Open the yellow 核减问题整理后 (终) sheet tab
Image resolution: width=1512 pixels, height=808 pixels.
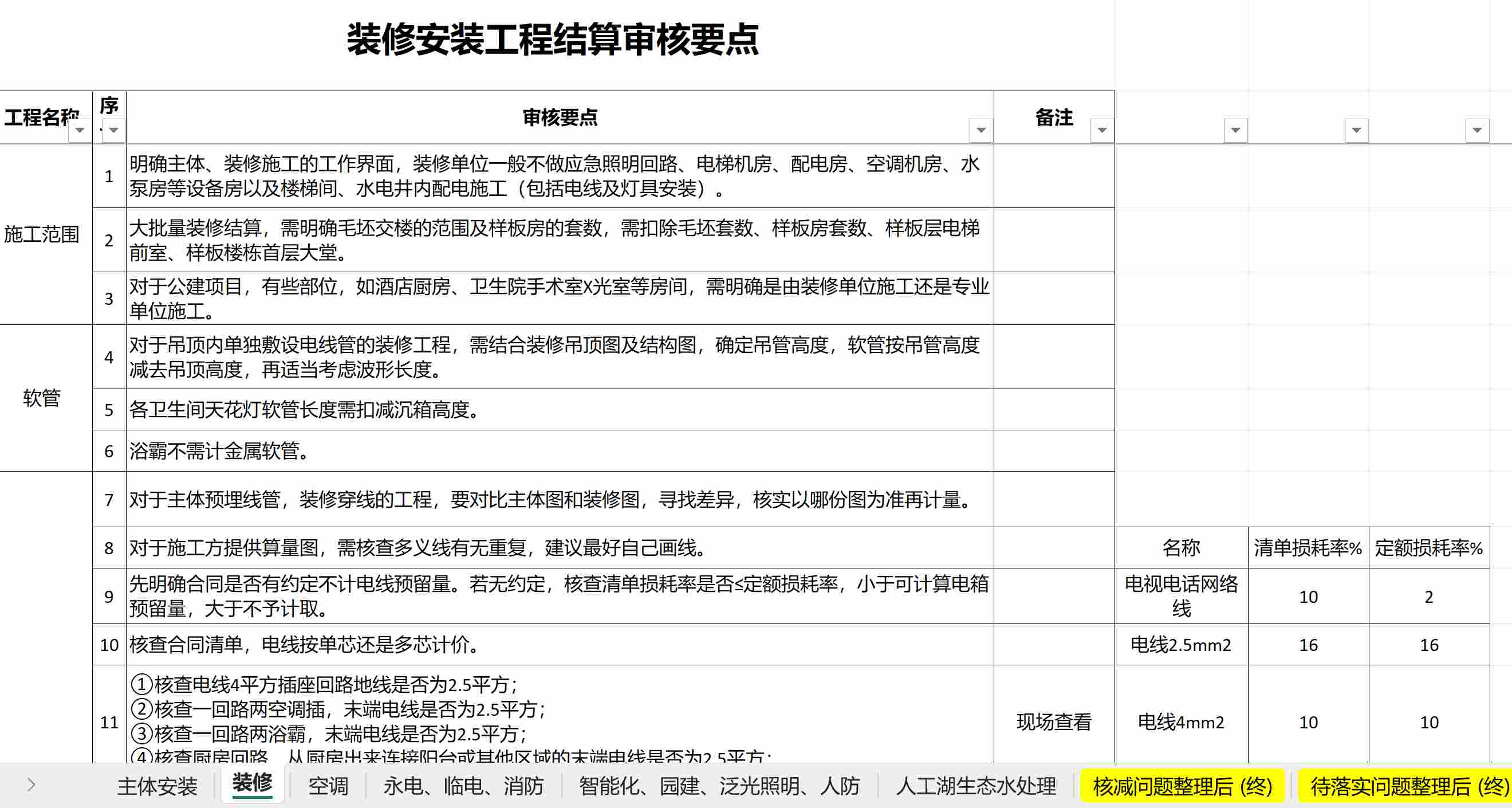pyautogui.click(x=1183, y=786)
